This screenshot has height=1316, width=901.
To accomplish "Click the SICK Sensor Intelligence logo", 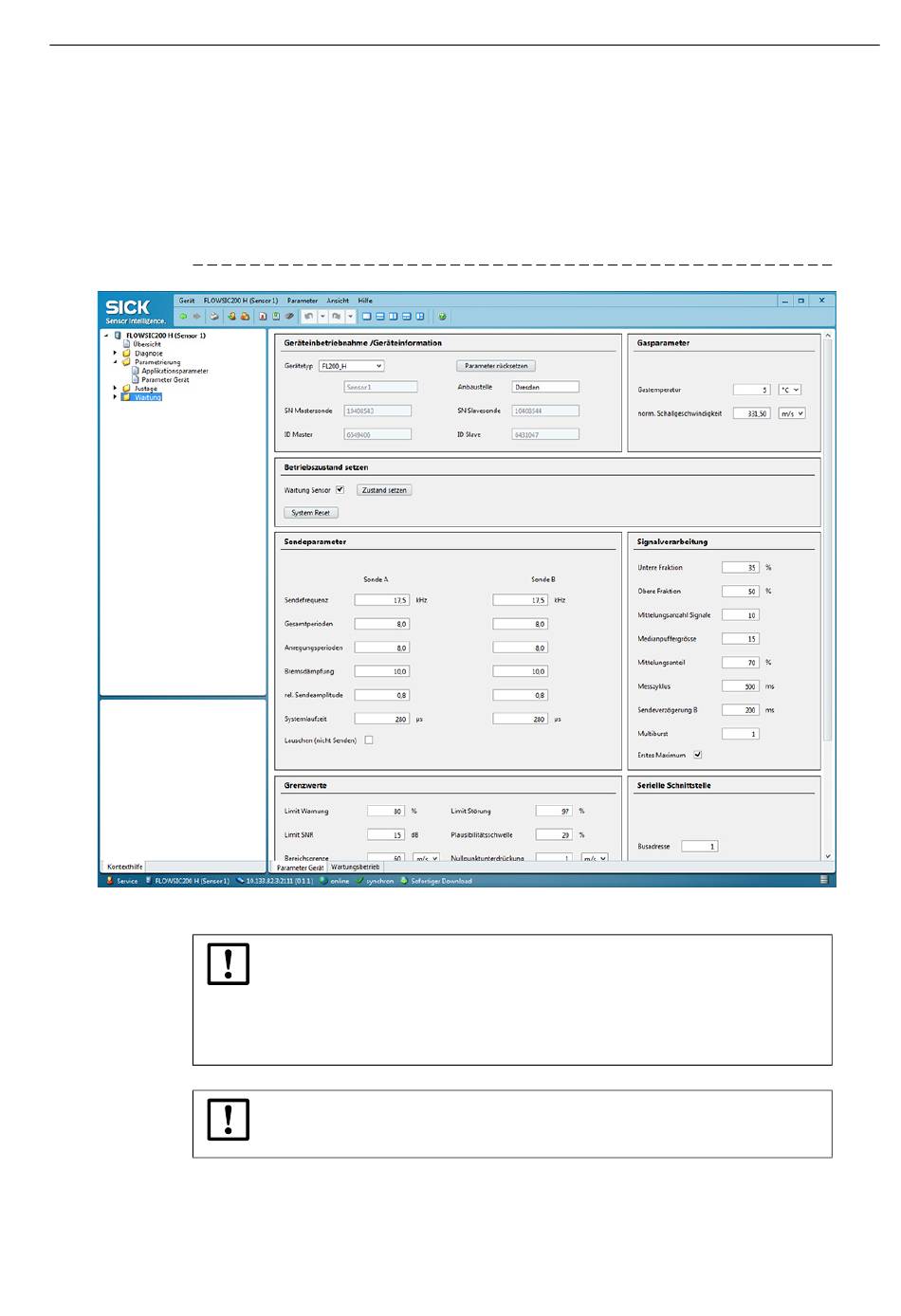I will tap(135, 310).
